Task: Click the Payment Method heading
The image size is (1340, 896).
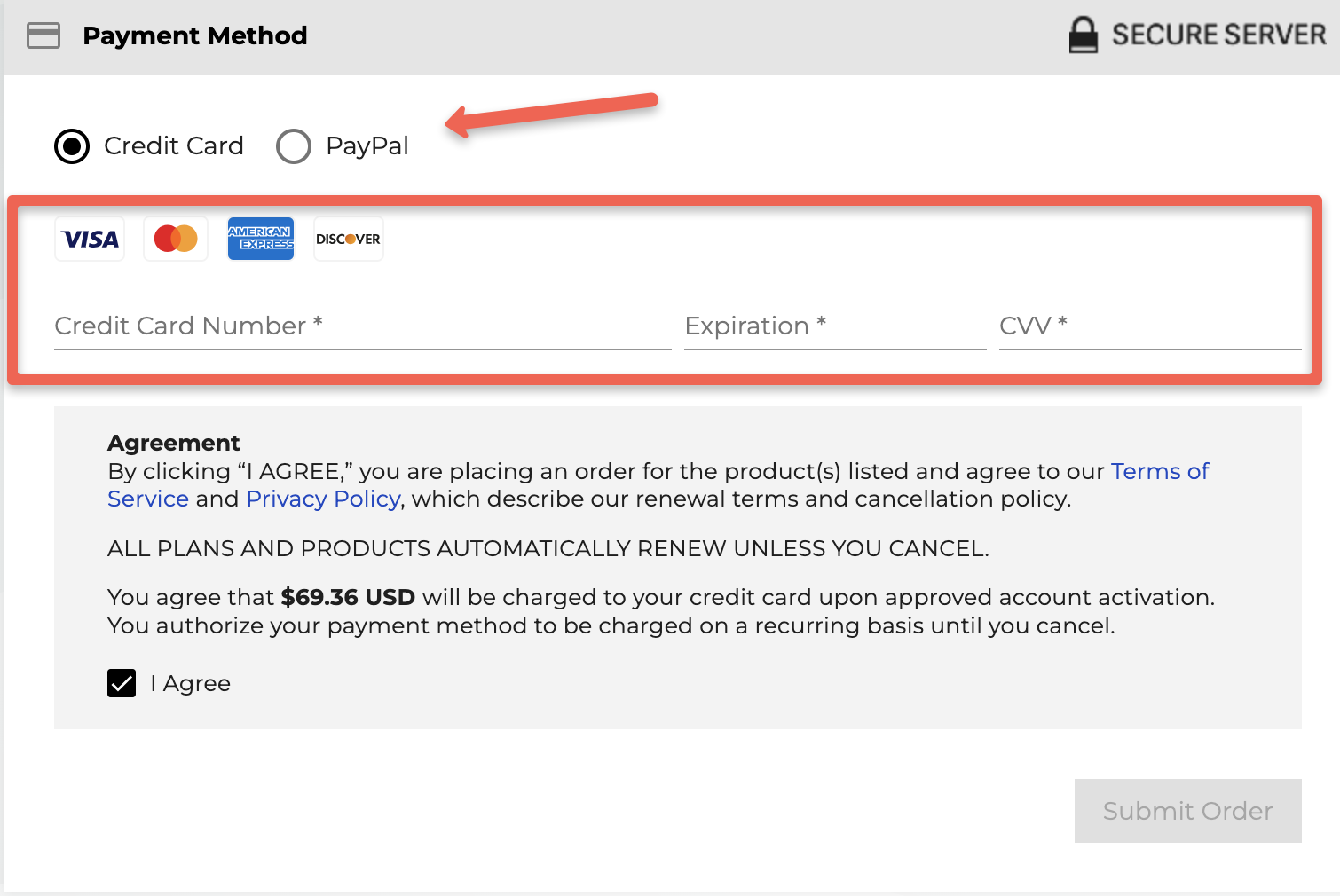Action: click(x=195, y=35)
